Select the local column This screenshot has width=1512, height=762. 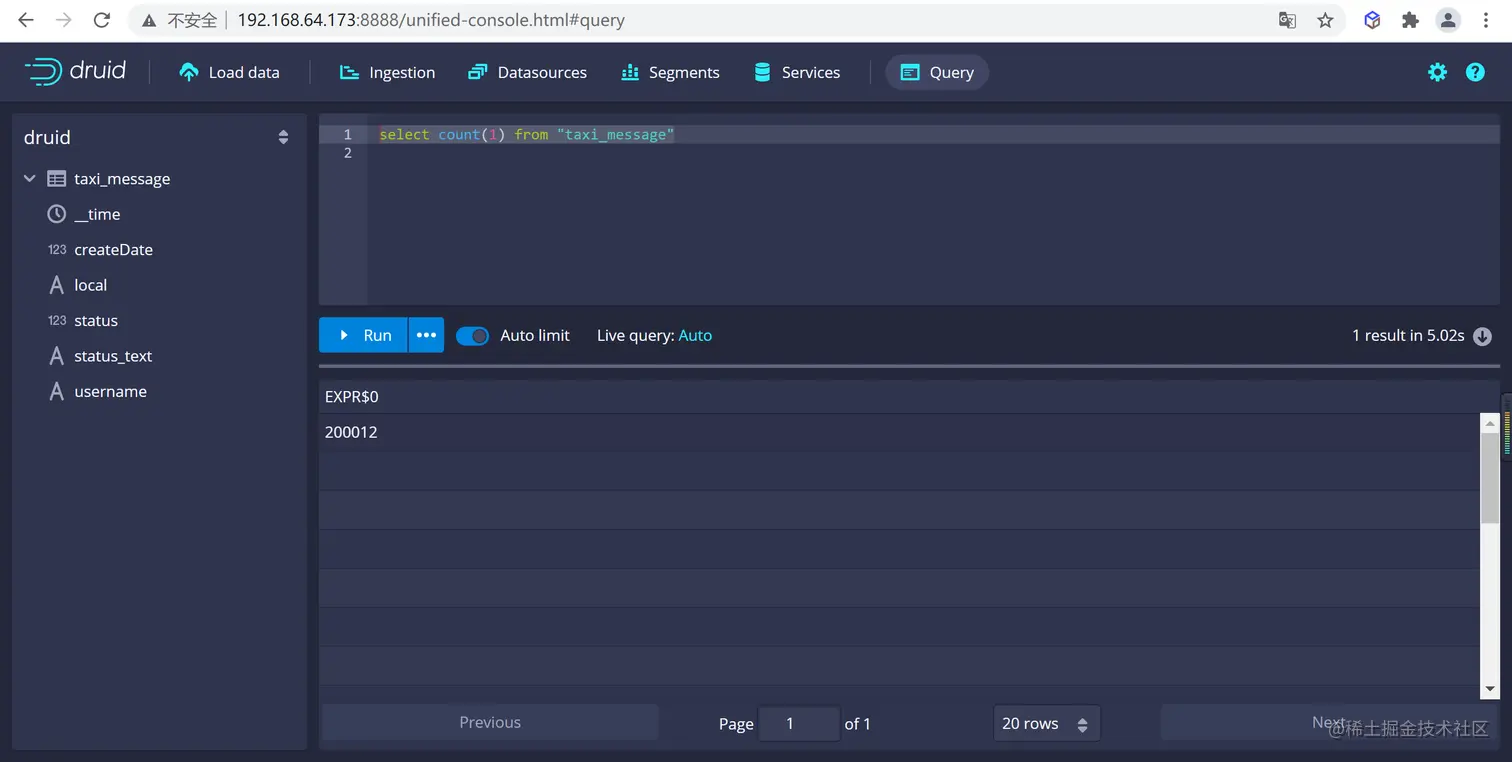(90, 285)
